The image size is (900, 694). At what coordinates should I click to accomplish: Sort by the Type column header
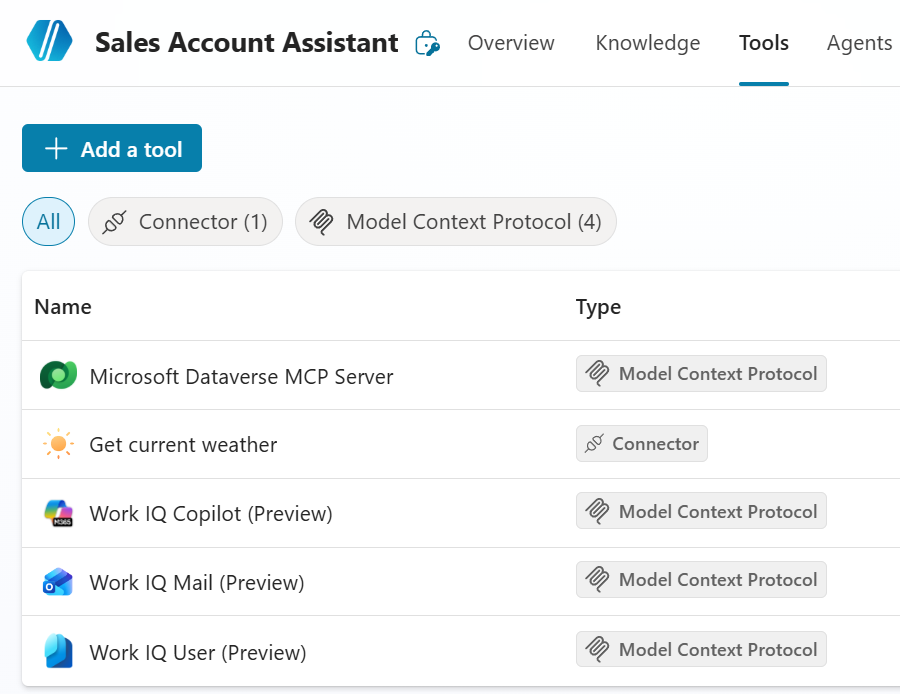(x=598, y=307)
